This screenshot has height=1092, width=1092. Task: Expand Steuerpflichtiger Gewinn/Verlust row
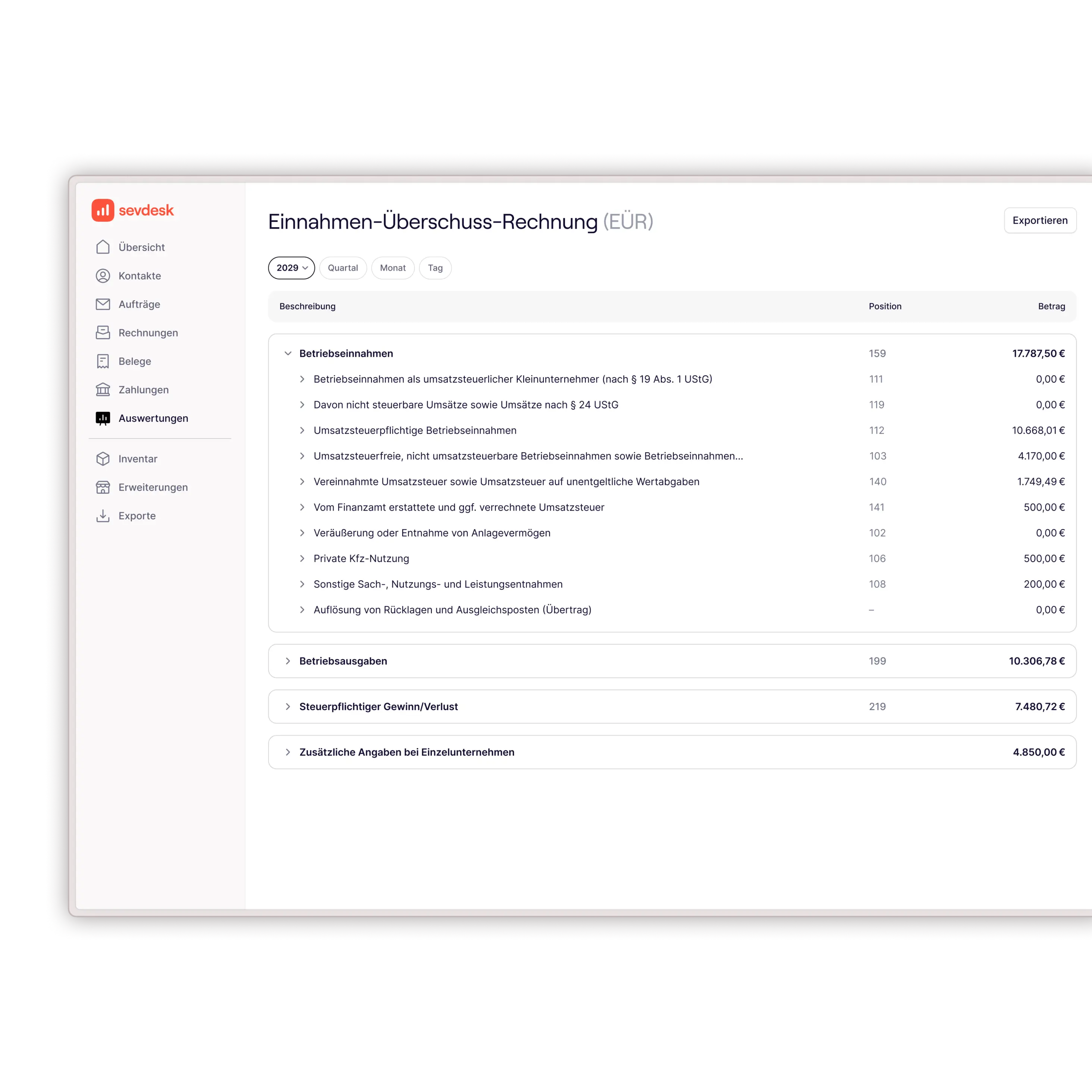(x=288, y=706)
